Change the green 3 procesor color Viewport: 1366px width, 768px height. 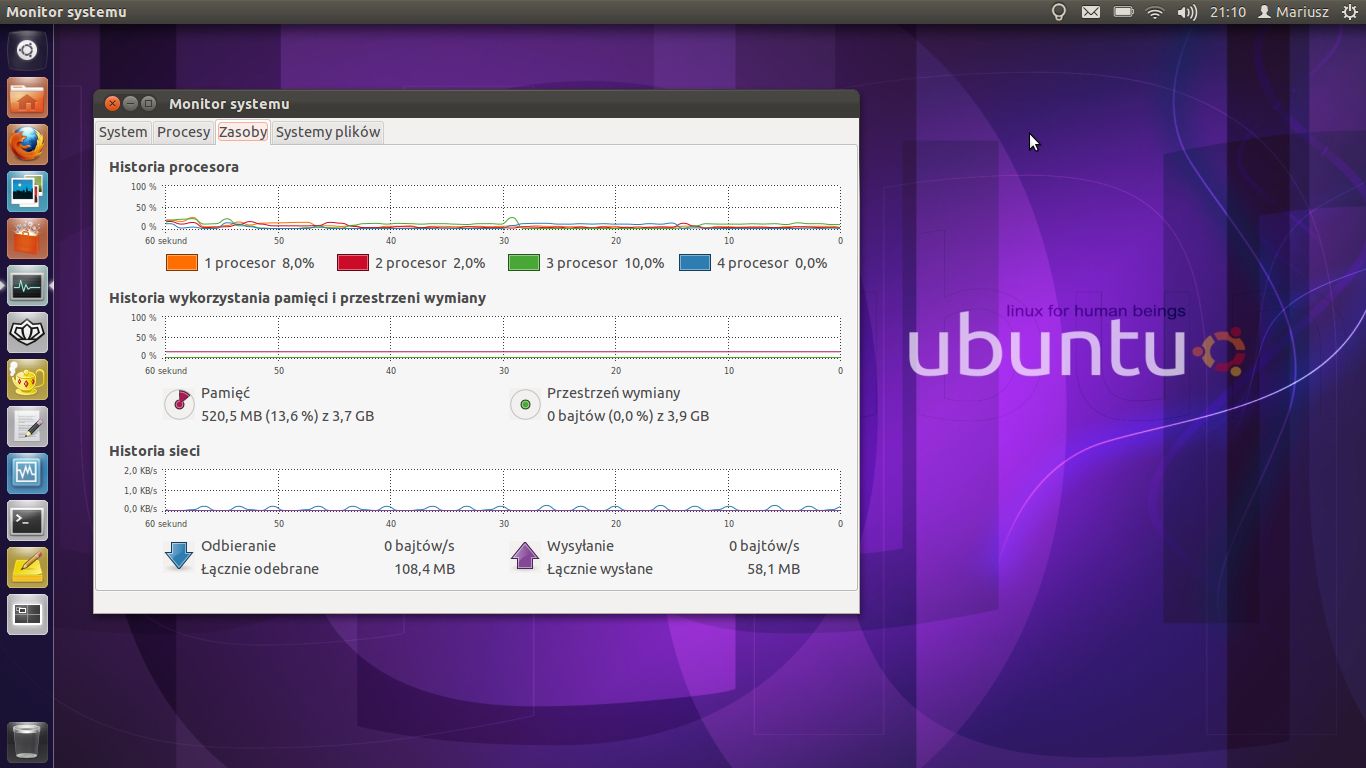click(x=524, y=263)
